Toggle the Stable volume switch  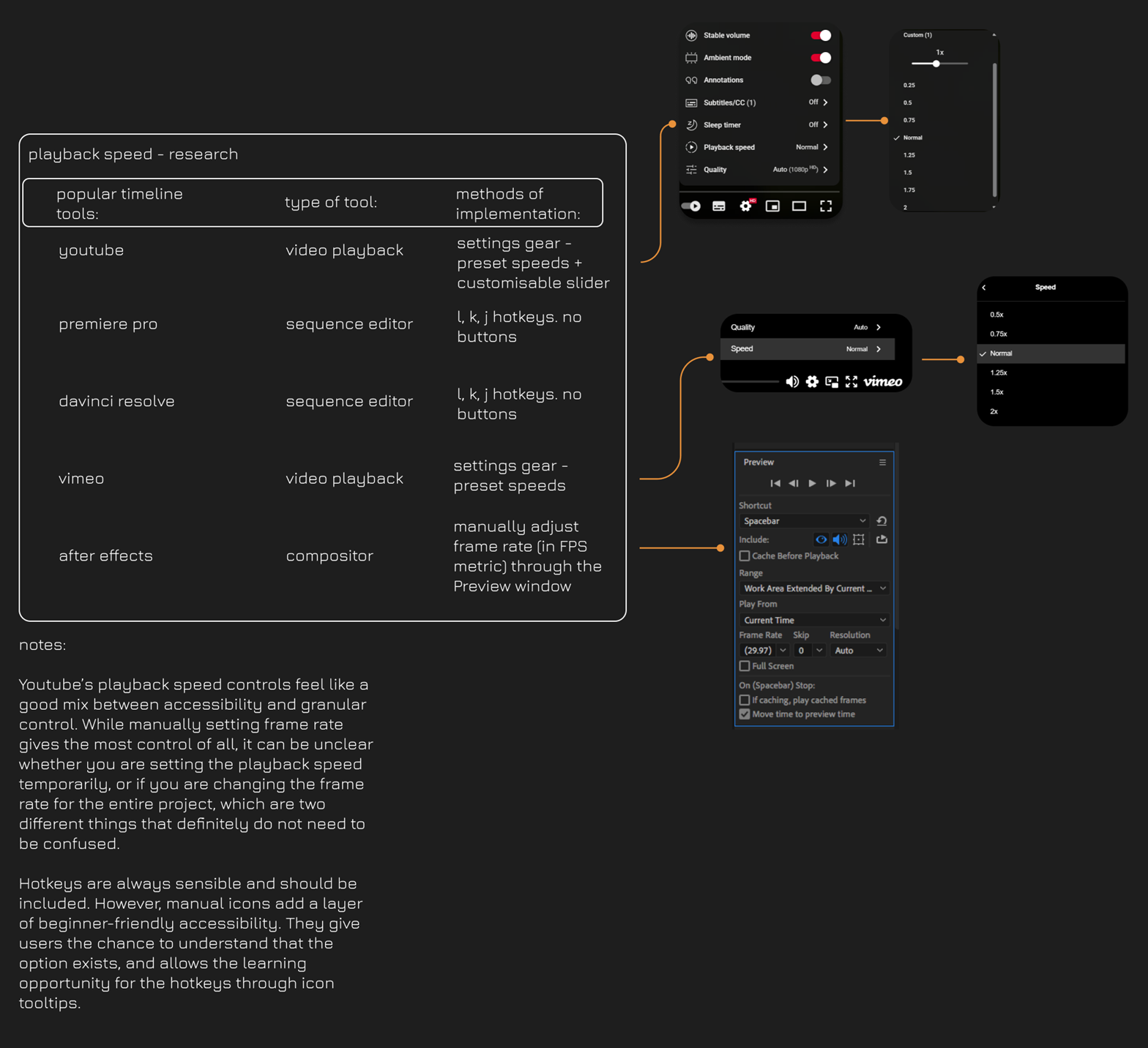(x=821, y=35)
